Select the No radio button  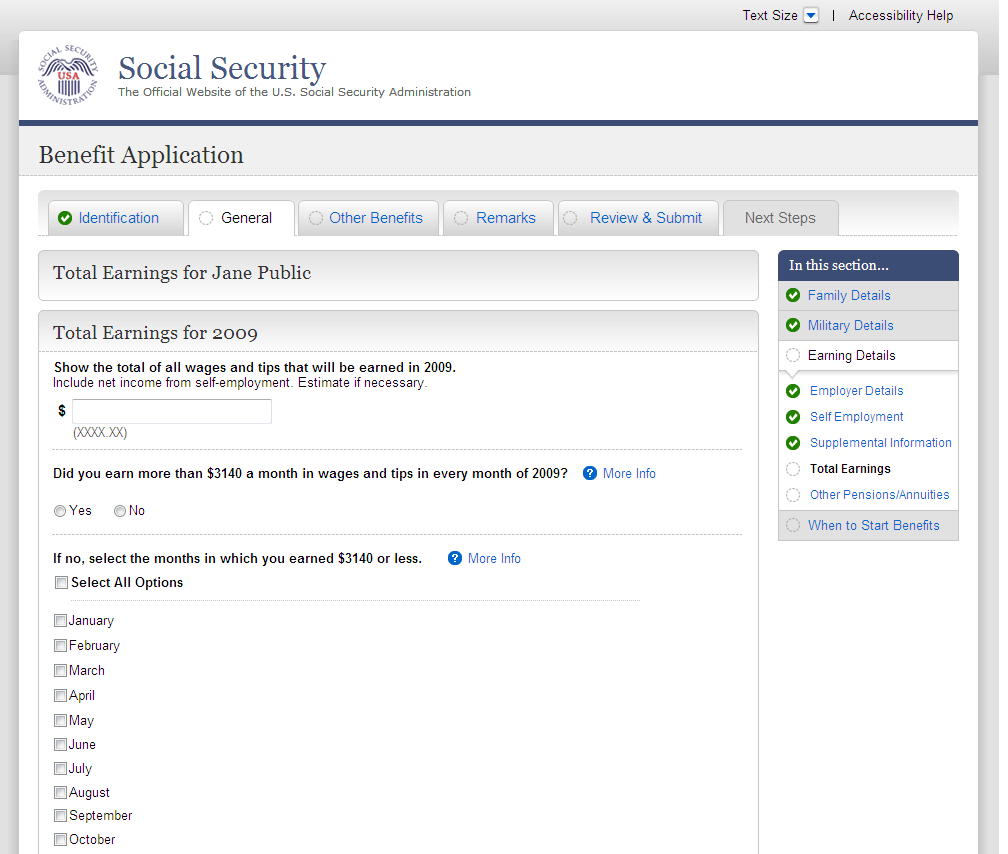tap(120, 511)
